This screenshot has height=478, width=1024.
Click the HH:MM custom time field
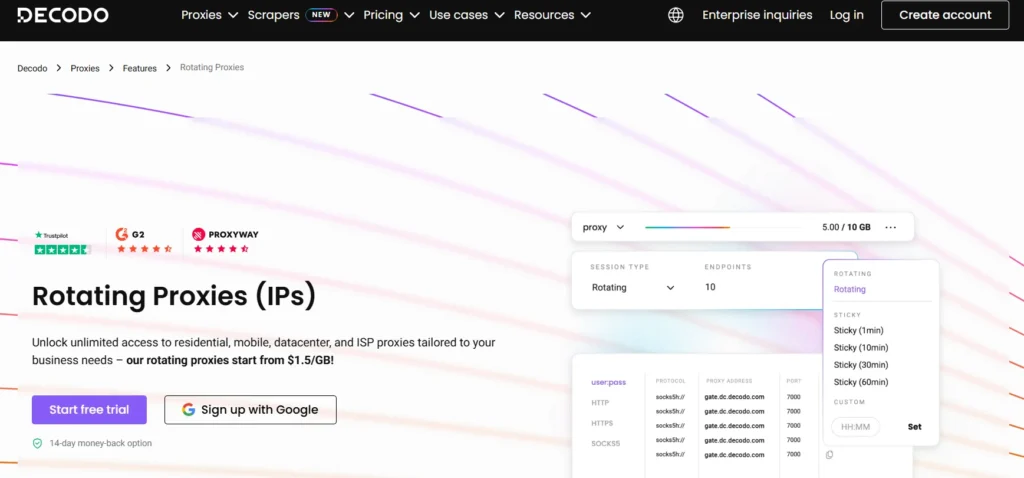(856, 427)
